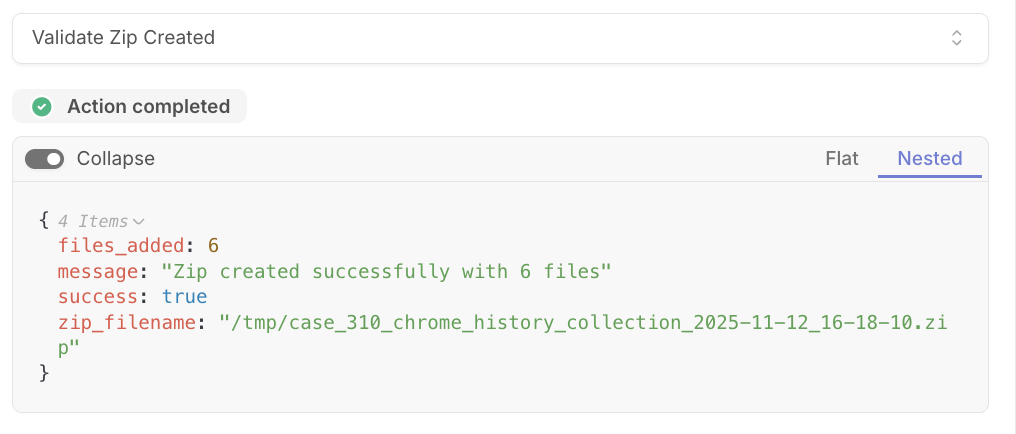This screenshot has width=1016, height=434.
Task: Click the green checkmark status icon
Action: coord(42,106)
